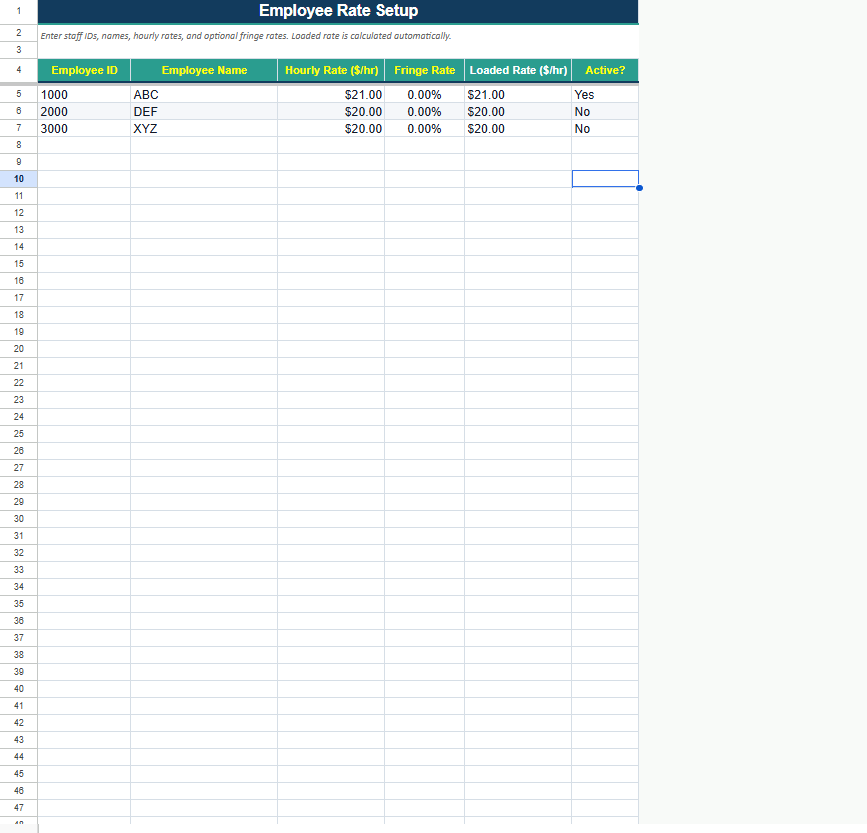Select highlighted row header 10

click(19, 179)
